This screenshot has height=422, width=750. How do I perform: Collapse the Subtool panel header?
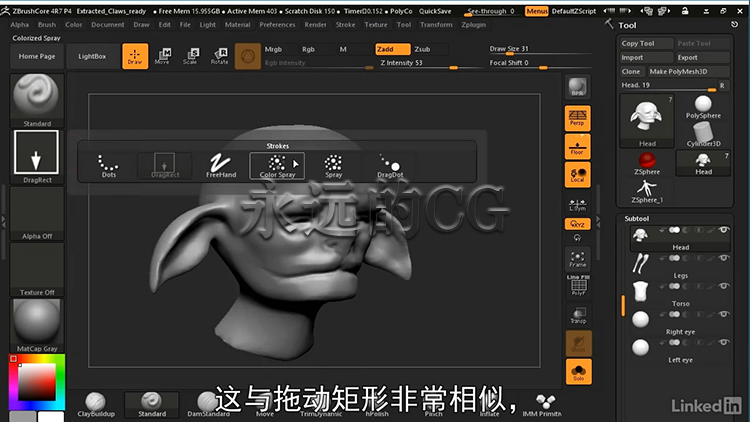636,218
